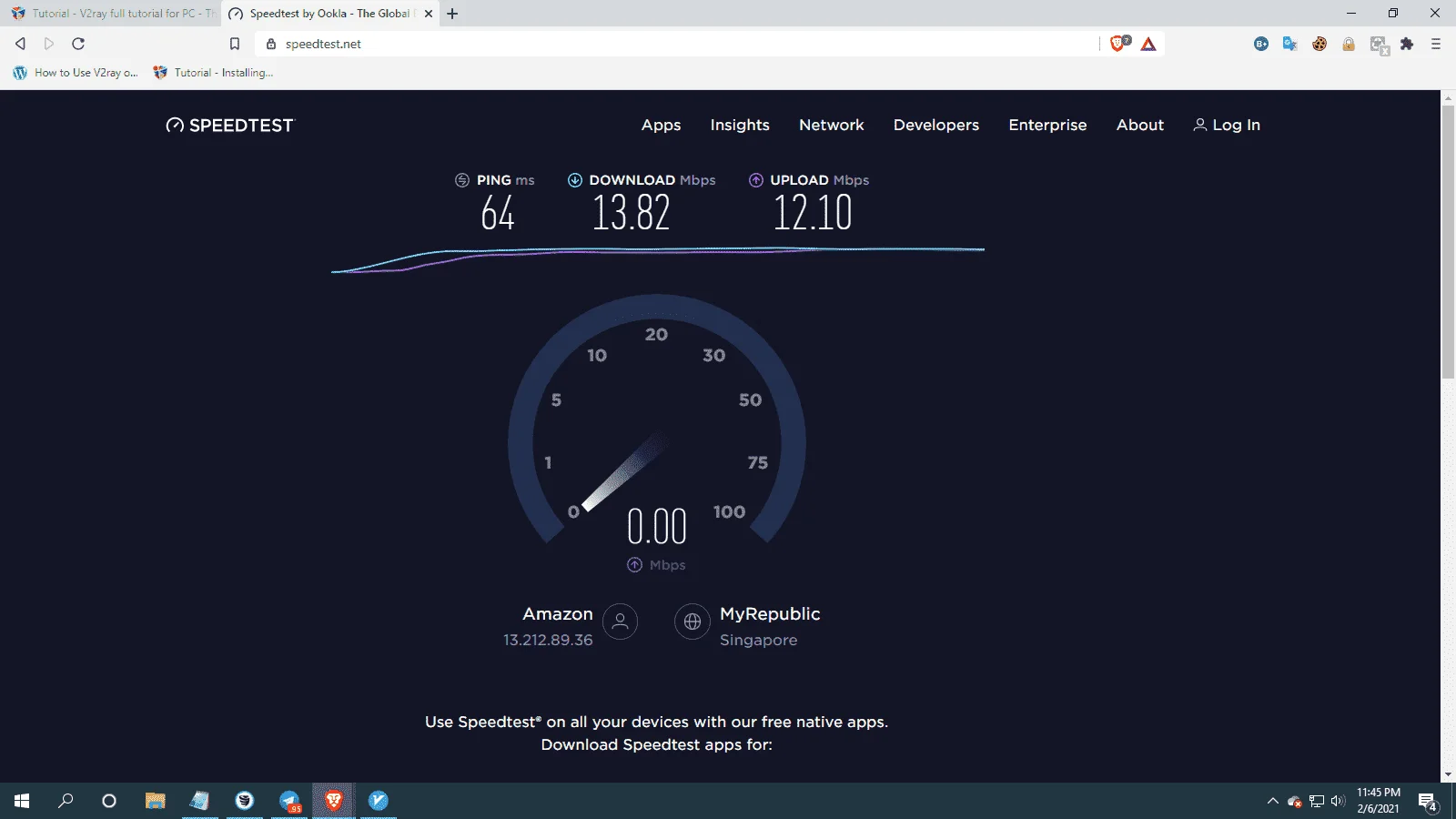1456x819 pixels.
Task: Click the cloud sync error tray icon
Action: pyautogui.click(x=1294, y=801)
